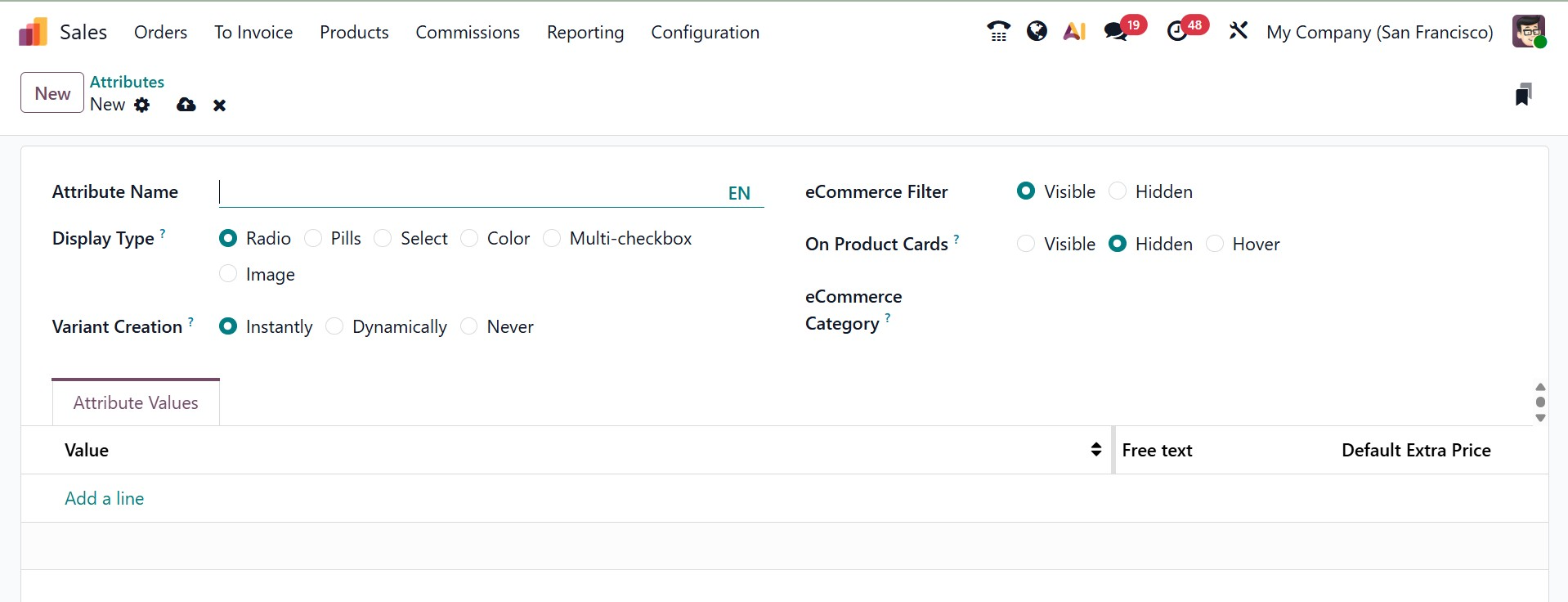Screen dimensions: 1568x602
Task: Save record manually via cloud icon
Action: pos(186,105)
